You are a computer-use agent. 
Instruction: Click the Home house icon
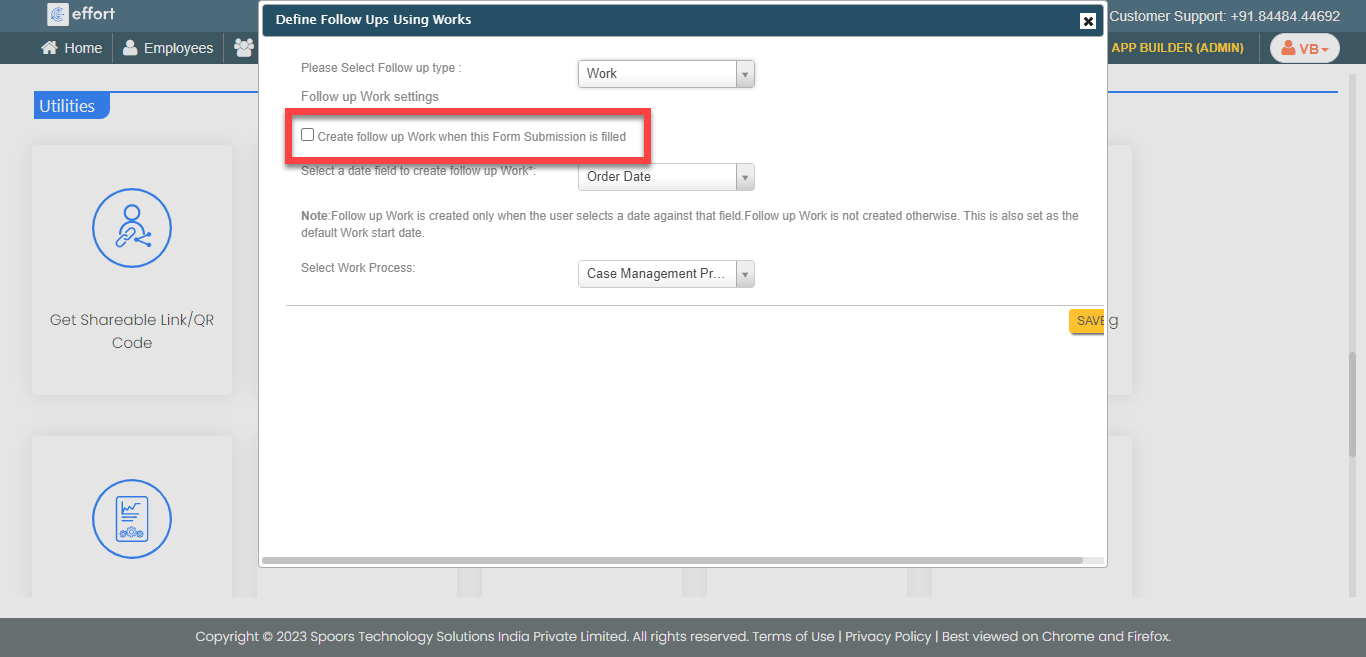[49, 48]
